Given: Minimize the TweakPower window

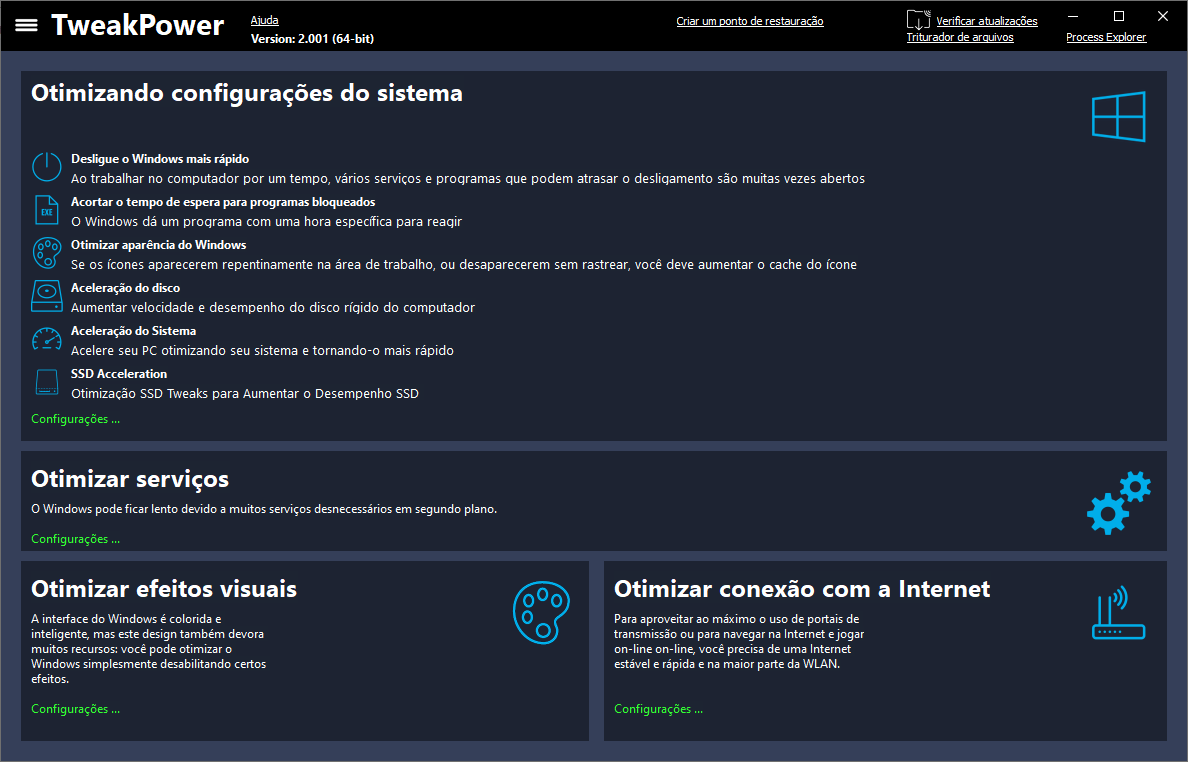Looking at the screenshot, I should (x=1073, y=16).
